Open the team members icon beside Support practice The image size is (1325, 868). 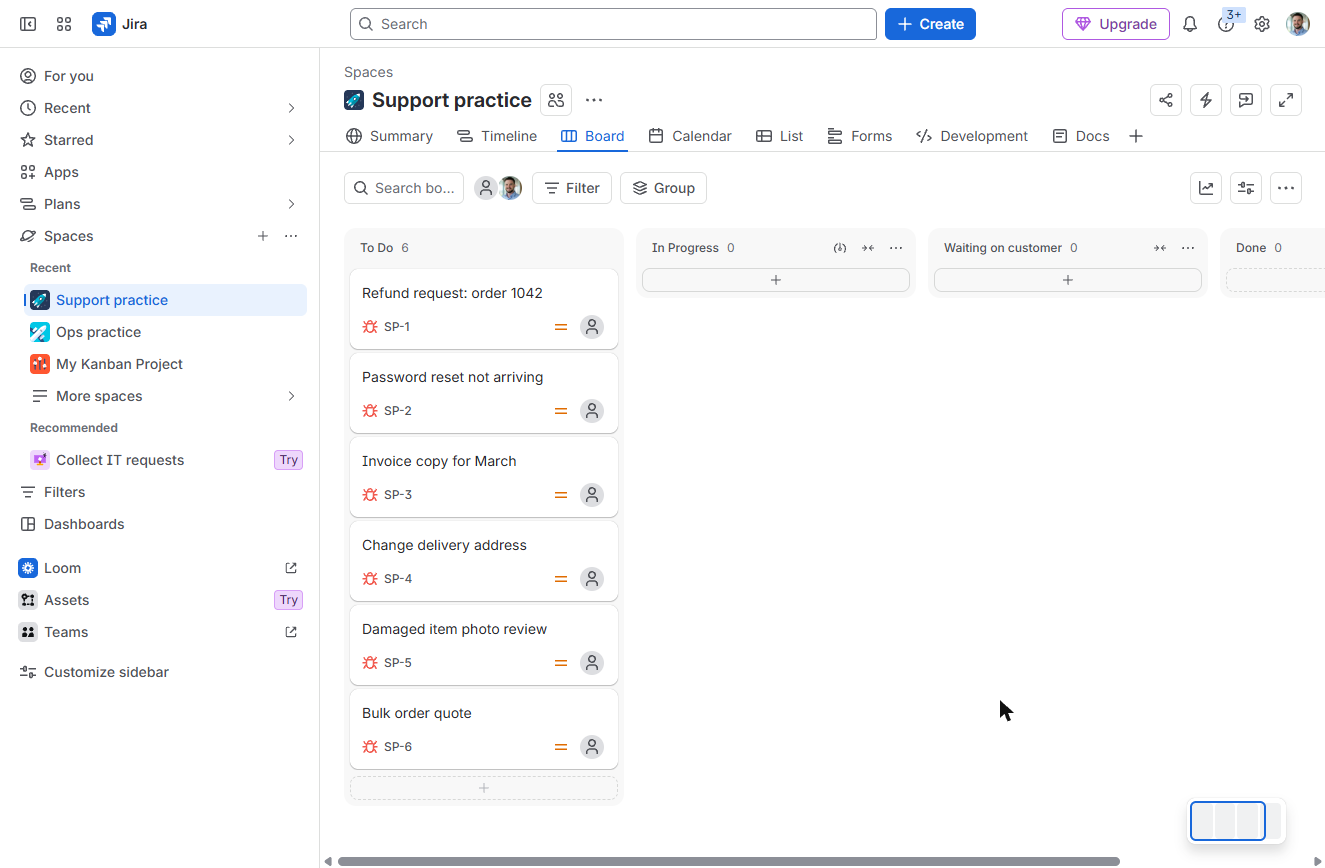[x=556, y=100]
